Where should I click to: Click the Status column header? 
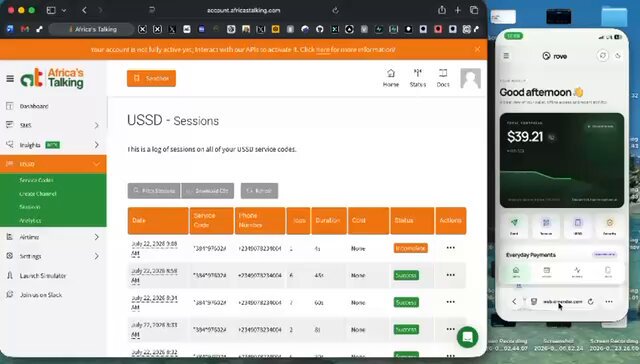tap(412, 221)
